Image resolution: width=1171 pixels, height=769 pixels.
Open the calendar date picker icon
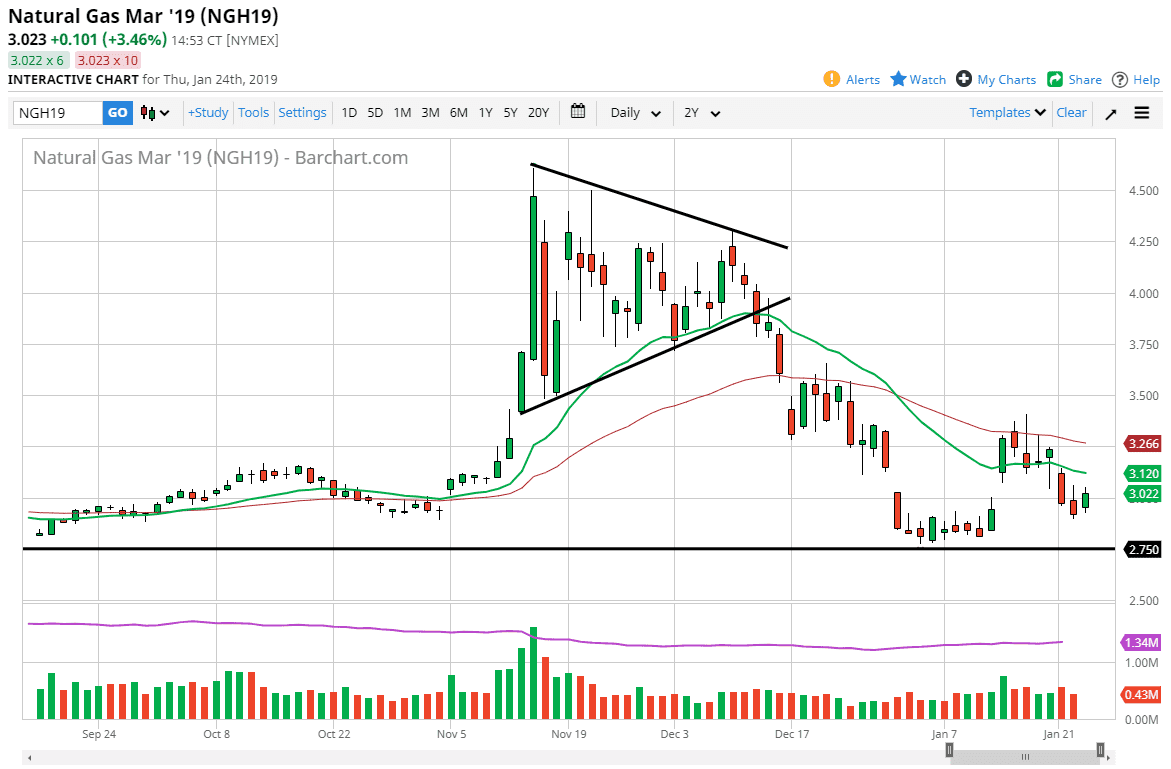coord(578,111)
